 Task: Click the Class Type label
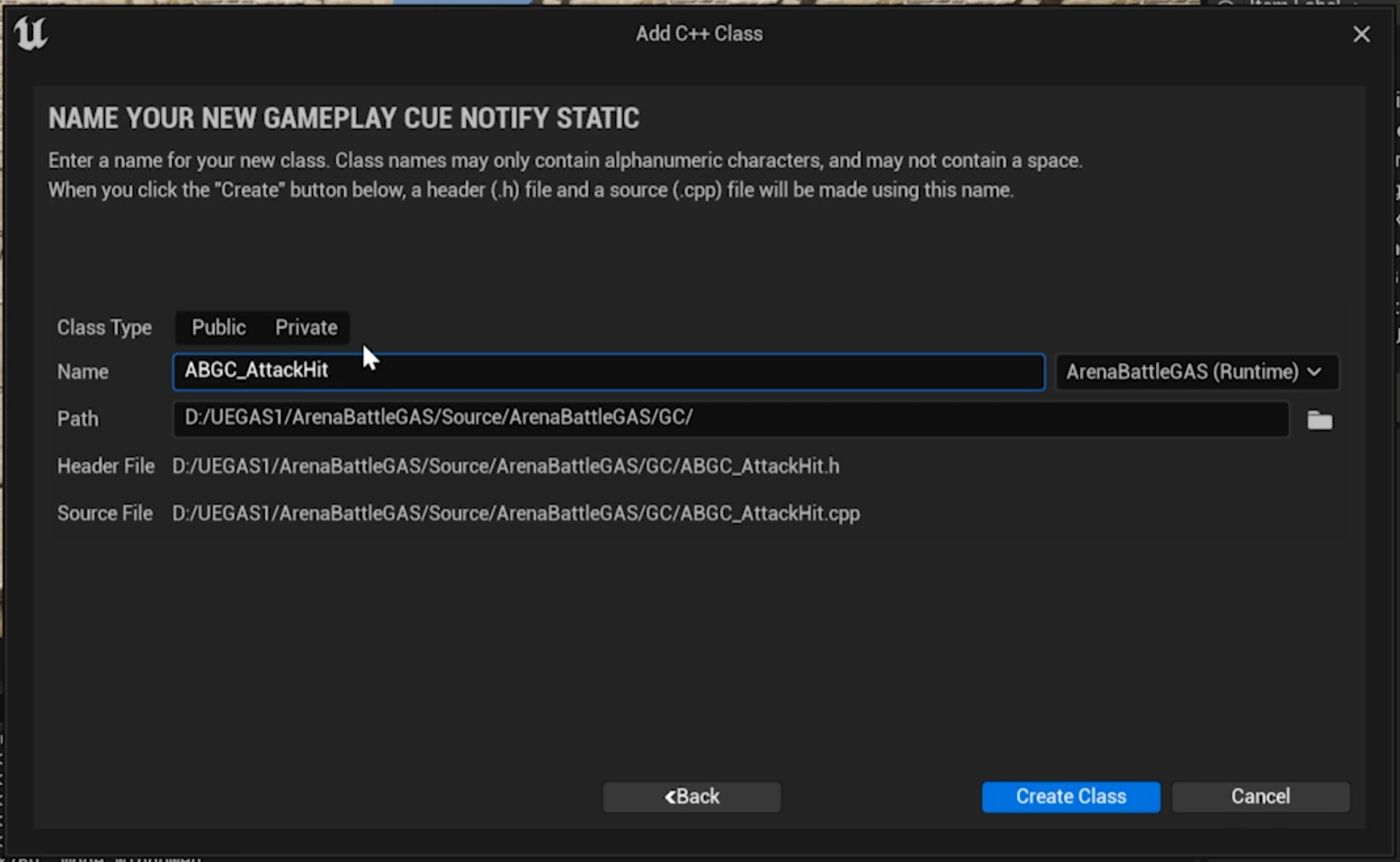point(104,328)
